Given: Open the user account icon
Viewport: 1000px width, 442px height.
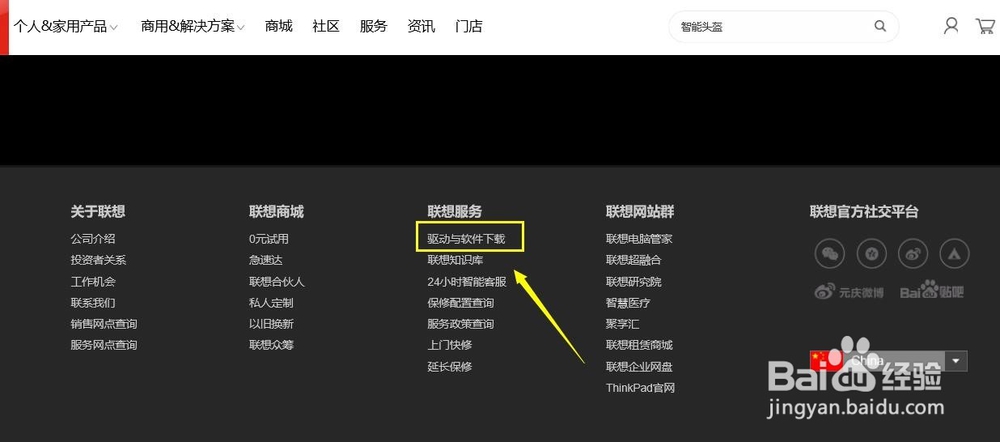Looking at the screenshot, I should click(951, 26).
